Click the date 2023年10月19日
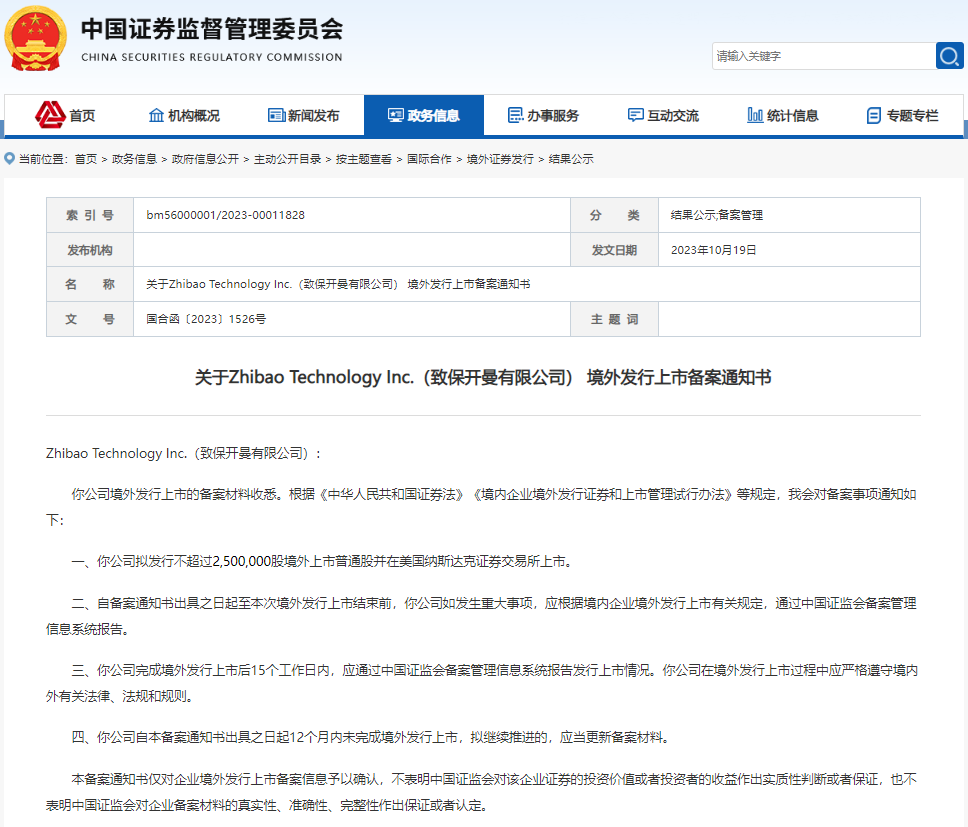This screenshot has height=827, width=968. tap(714, 250)
